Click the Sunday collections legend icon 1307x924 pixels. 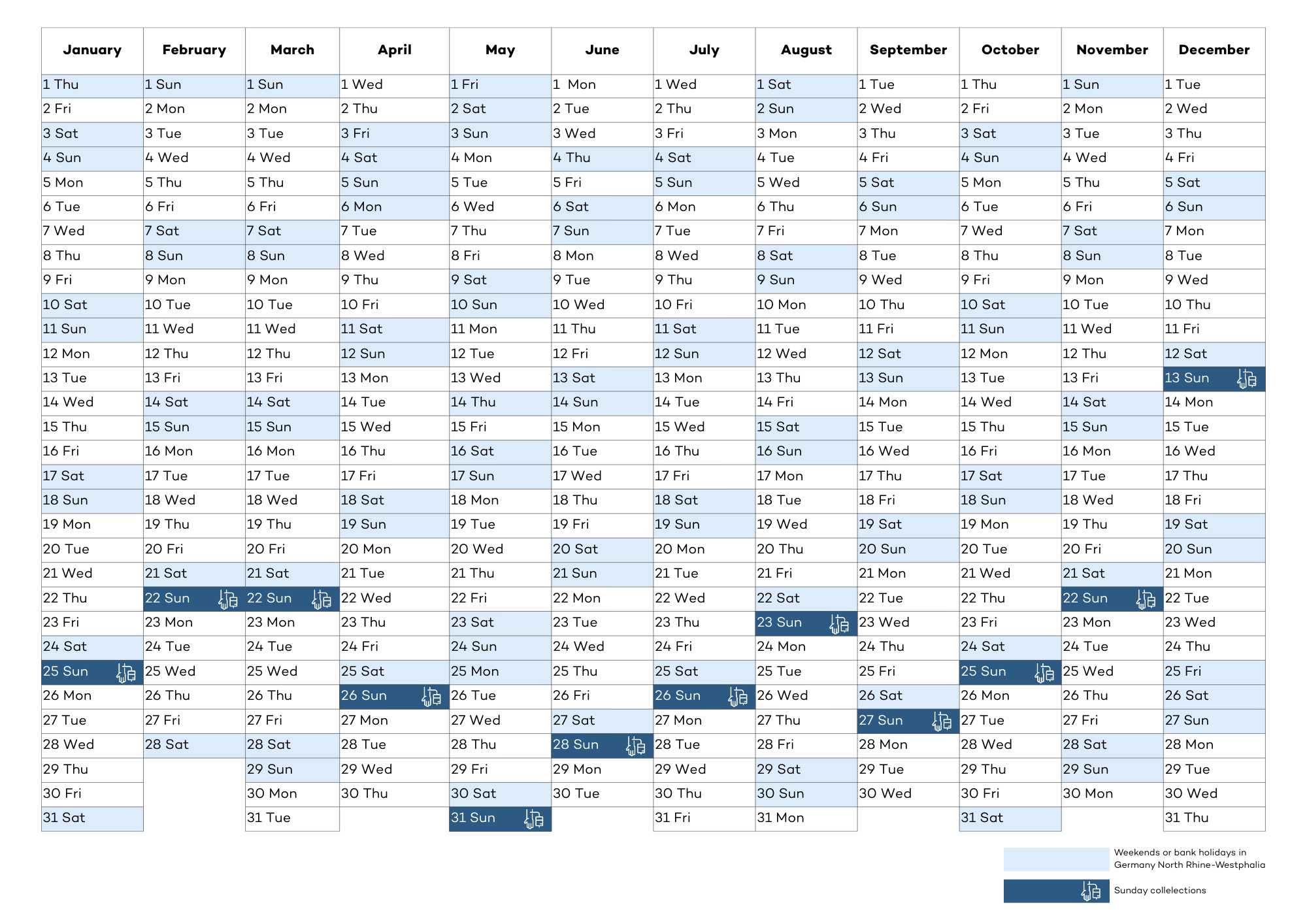click(x=1091, y=891)
